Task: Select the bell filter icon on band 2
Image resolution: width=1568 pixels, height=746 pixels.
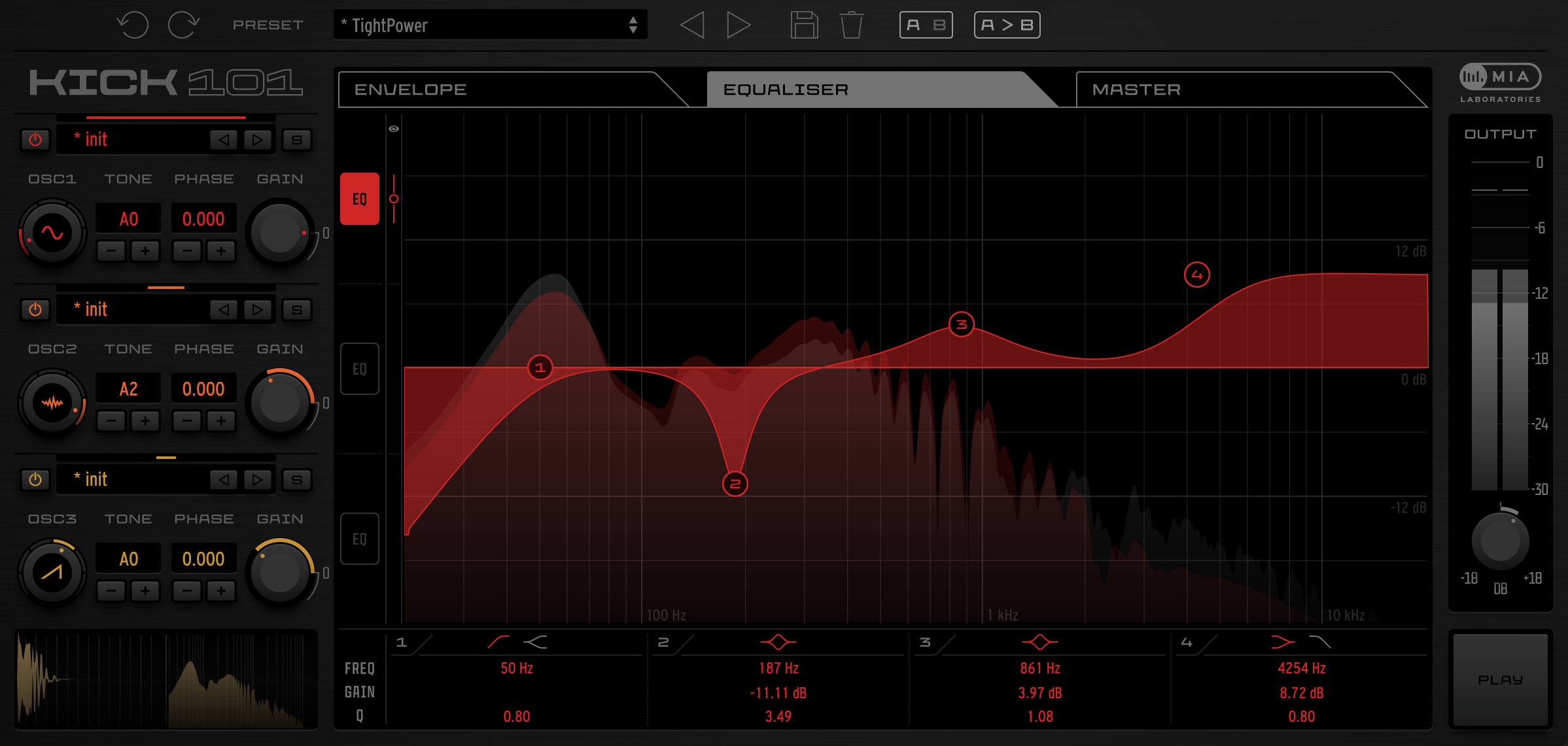Action: [x=778, y=642]
